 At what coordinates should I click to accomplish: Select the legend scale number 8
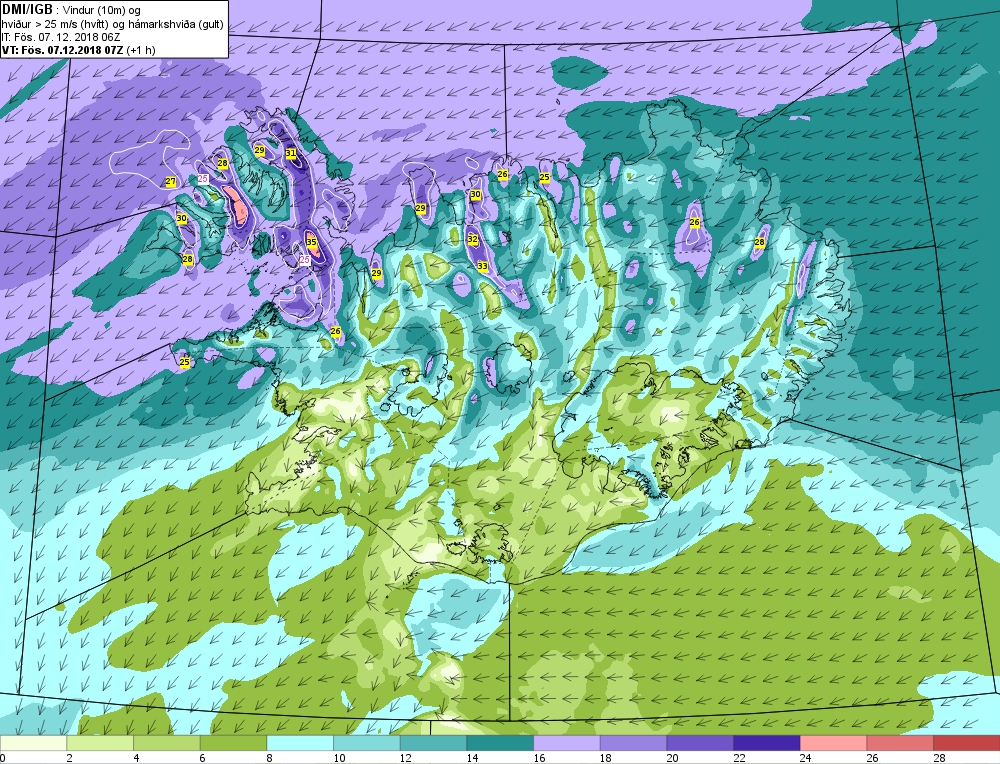coord(269,758)
